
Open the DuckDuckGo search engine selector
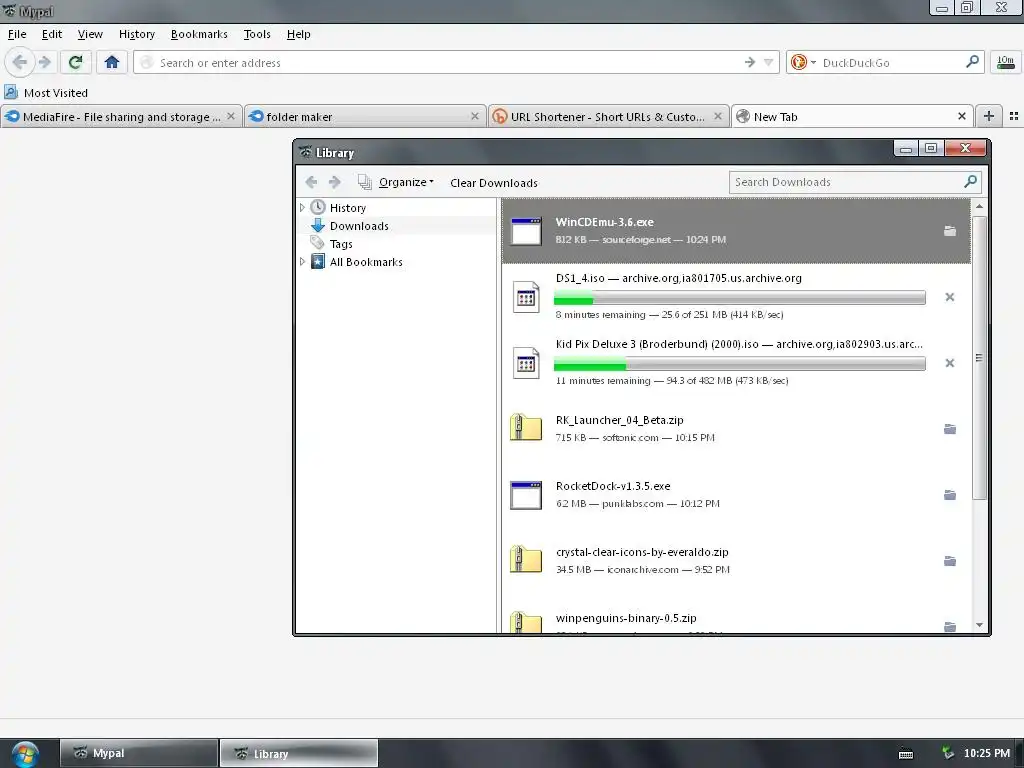(803, 63)
